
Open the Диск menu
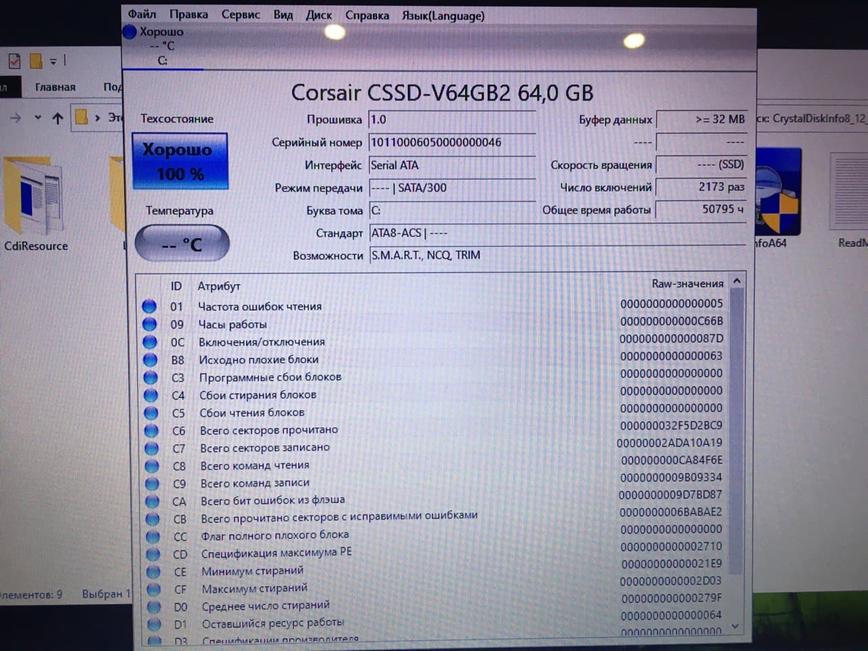pyautogui.click(x=319, y=16)
